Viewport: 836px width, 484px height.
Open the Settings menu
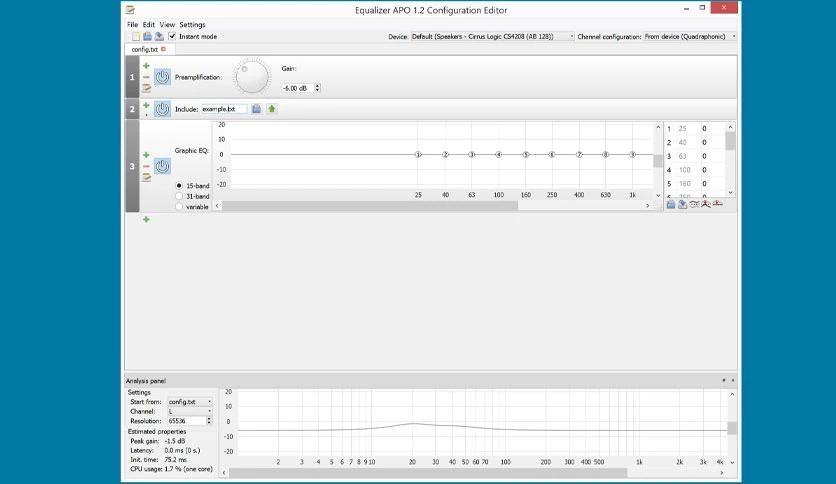tap(192, 25)
